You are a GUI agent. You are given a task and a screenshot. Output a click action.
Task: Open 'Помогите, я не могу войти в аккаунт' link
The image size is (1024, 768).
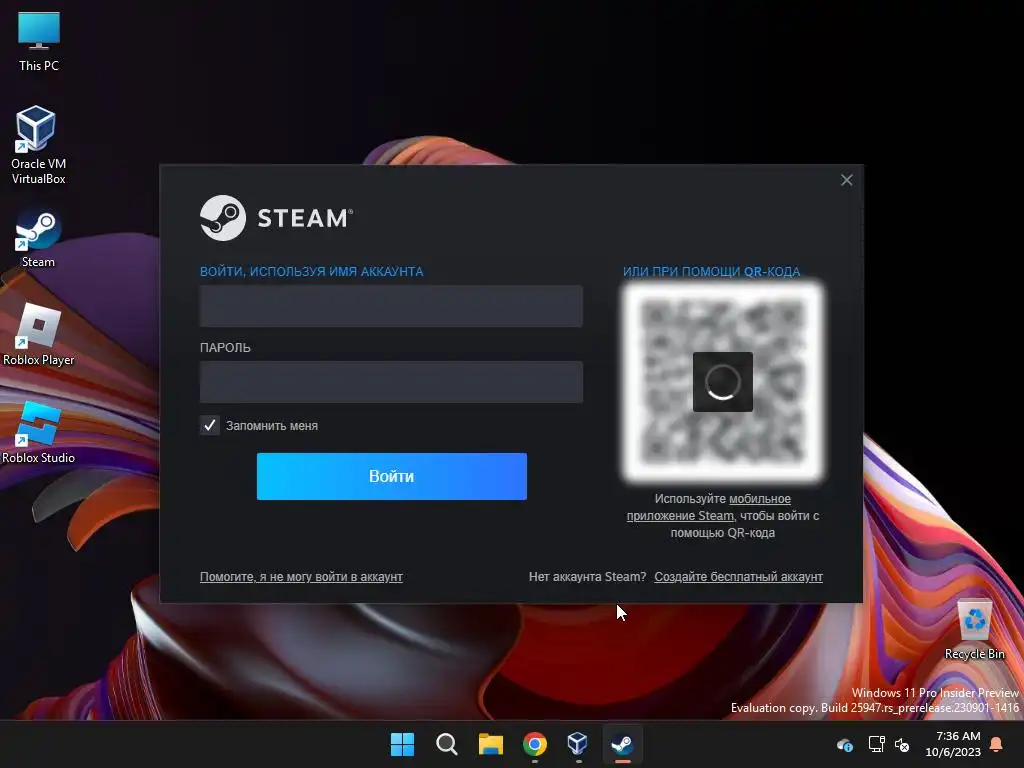(301, 577)
